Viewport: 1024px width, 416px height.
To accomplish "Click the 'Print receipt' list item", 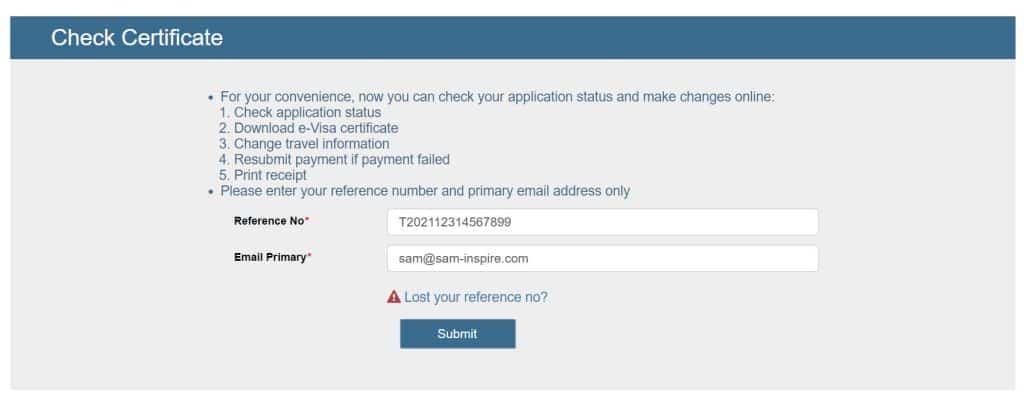I will point(270,175).
